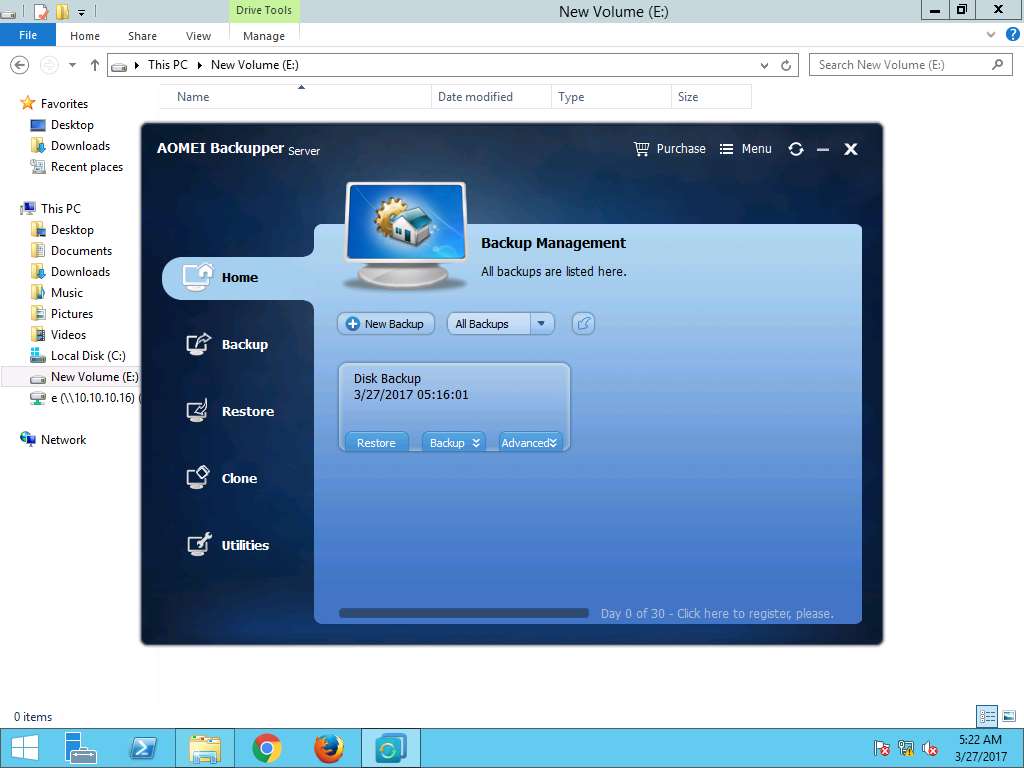Click the forward navigation arrow
The width and height of the screenshot is (1024, 768).
(x=49, y=65)
